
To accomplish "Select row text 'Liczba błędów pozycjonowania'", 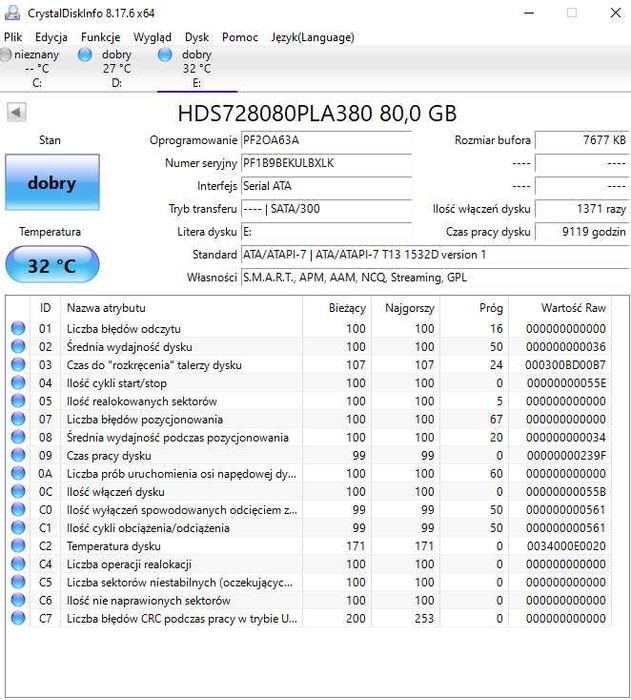I will tap(145, 419).
